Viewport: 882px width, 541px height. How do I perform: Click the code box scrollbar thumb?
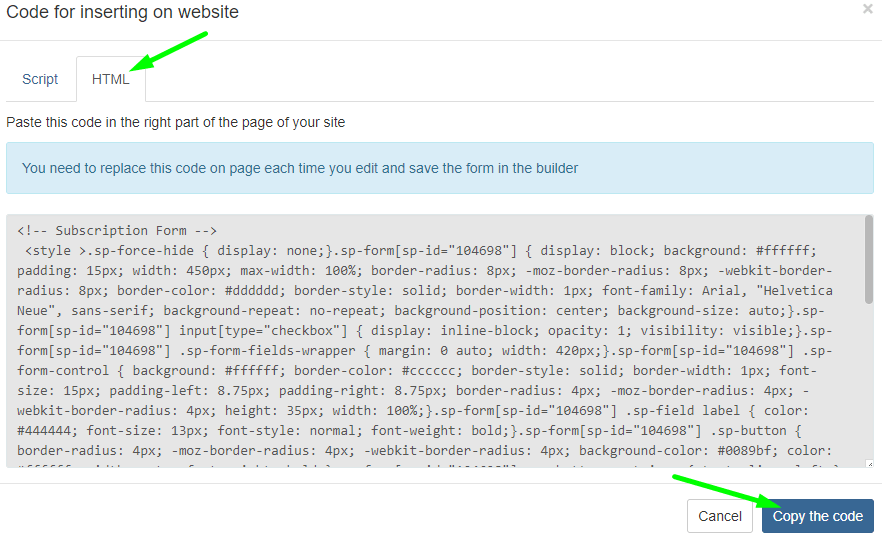(869, 260)
